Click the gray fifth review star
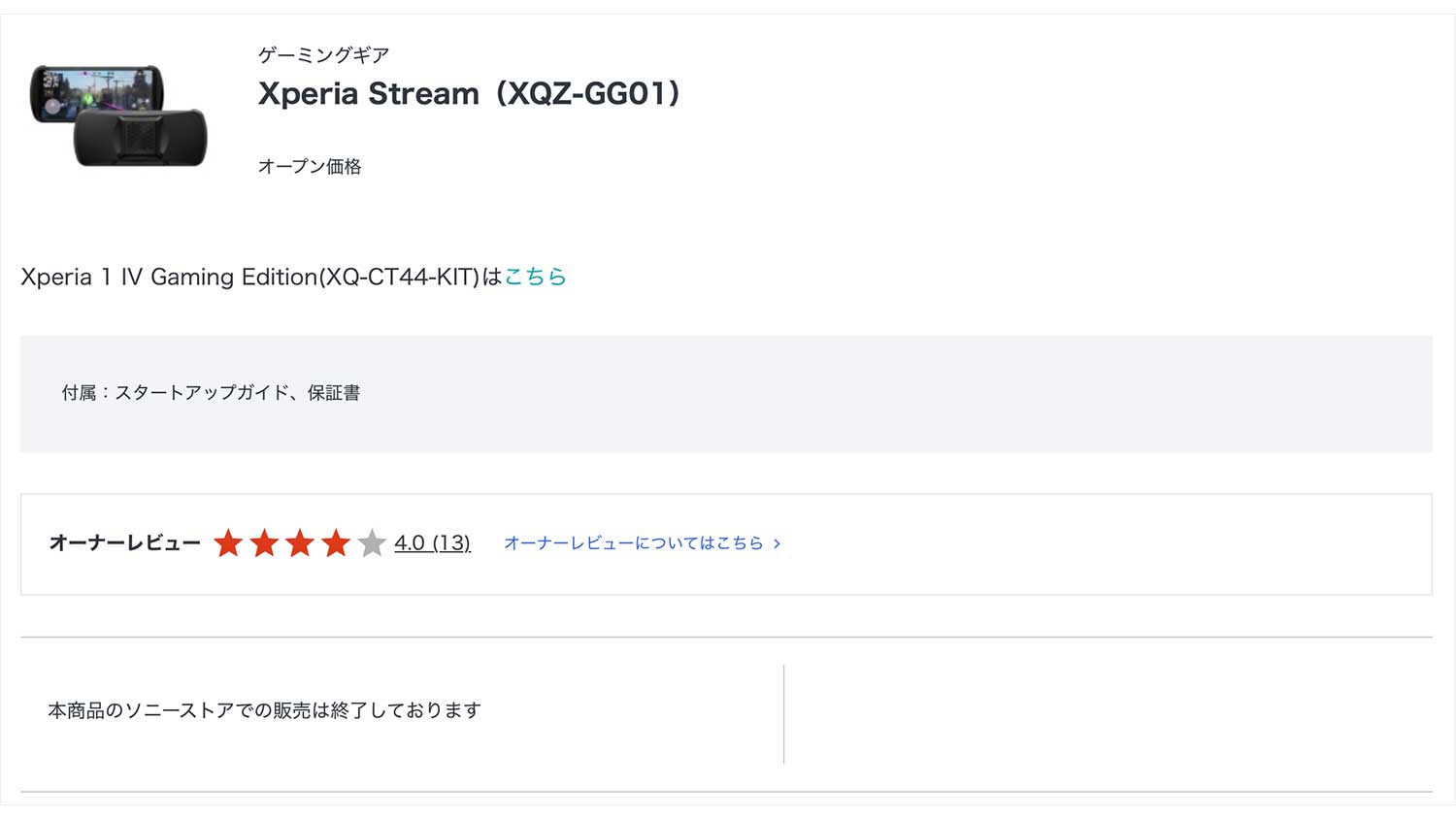This screenshot has width=1456, height=819. pyautogui.click(x=372, y=543)
